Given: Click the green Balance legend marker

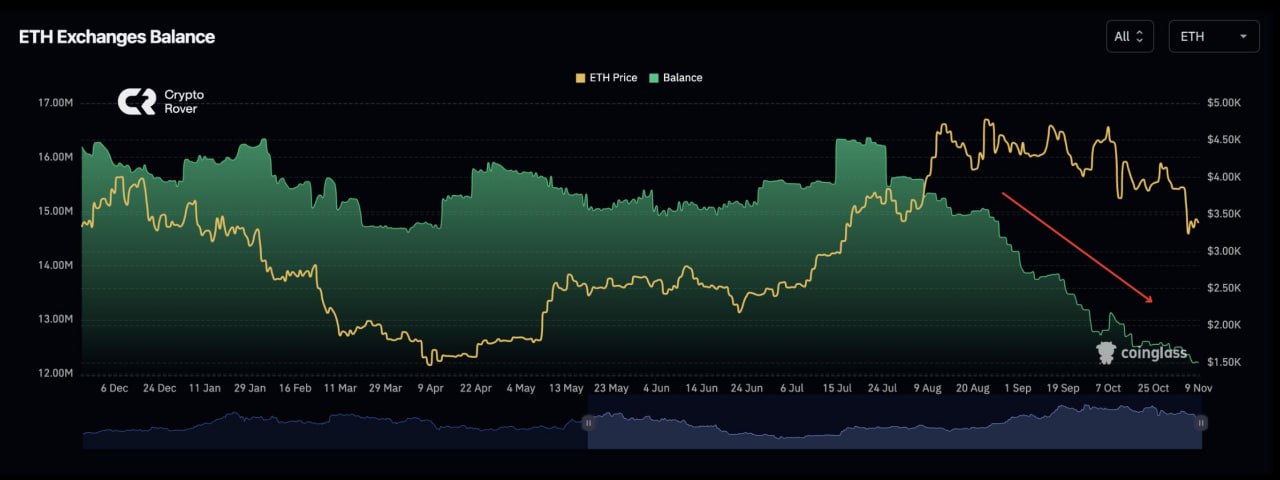Looking at the screenshot, I should pos(654,78).
